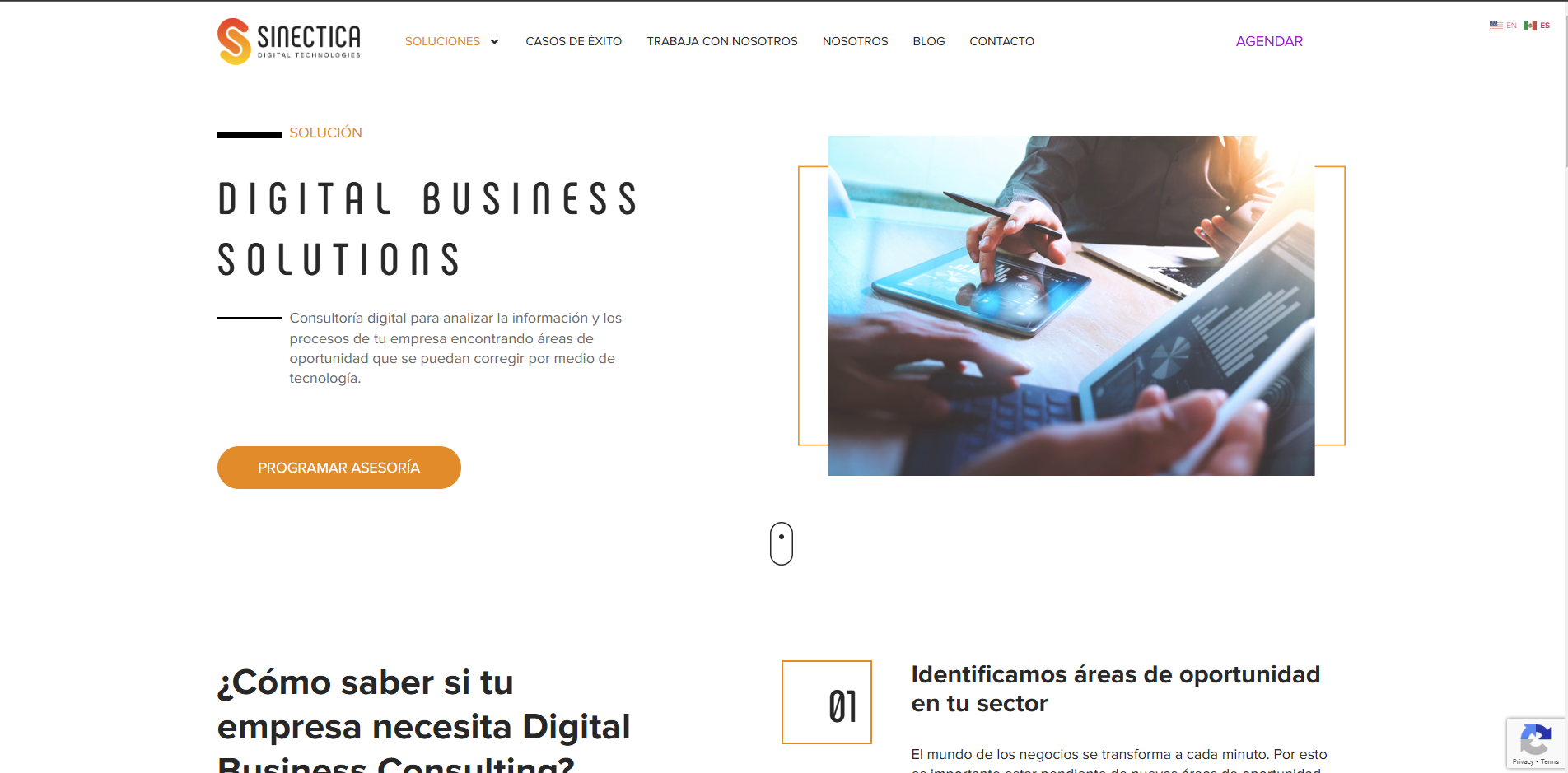Open Trabaja con Nosotros page
The width and height of the screenshot is (1568, 773).
click(x=722, y=41)
